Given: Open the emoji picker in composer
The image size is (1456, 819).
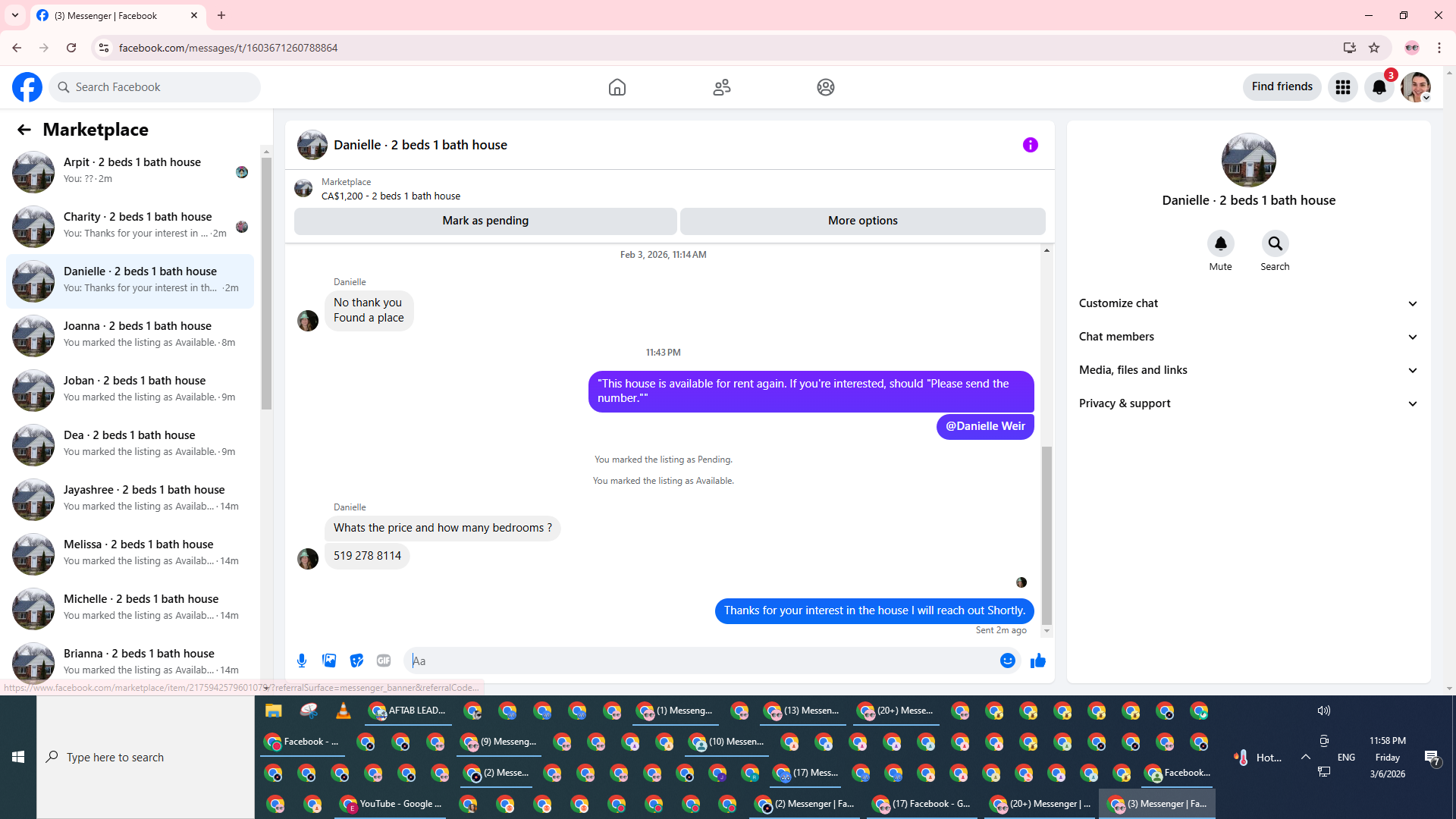Looking at the screenshot, I should pyautogui.click(x=1007, y=661).
